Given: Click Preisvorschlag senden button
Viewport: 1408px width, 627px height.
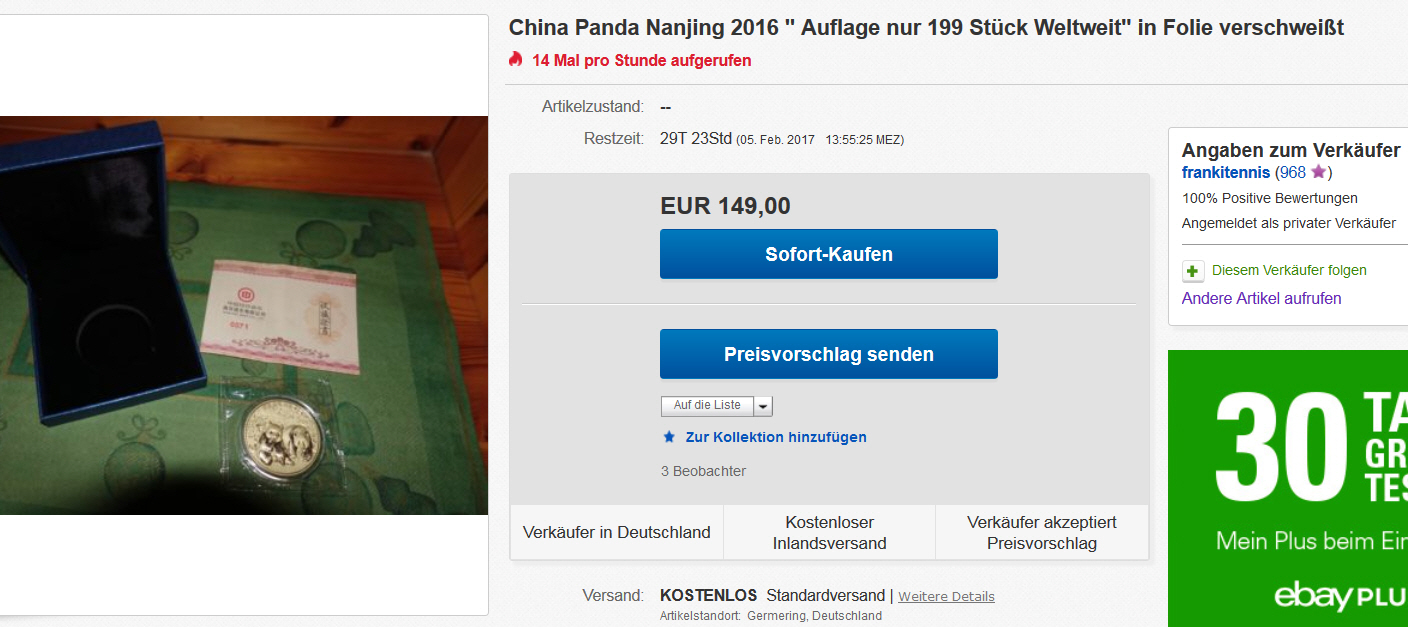Looking at the screenshot, I should [x=829, y=354].
